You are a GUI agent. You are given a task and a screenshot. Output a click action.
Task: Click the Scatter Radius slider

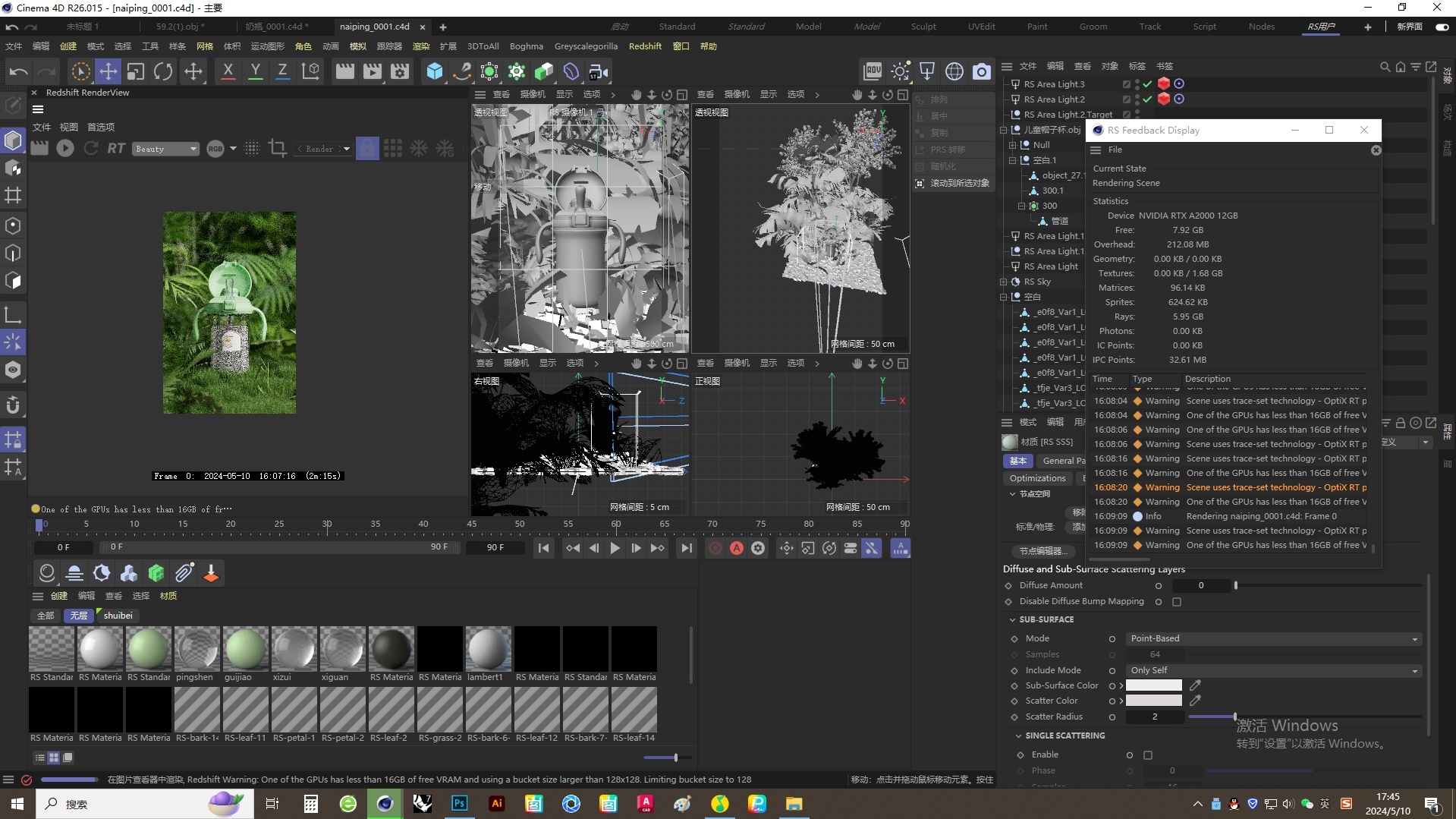pos(1304,717)
